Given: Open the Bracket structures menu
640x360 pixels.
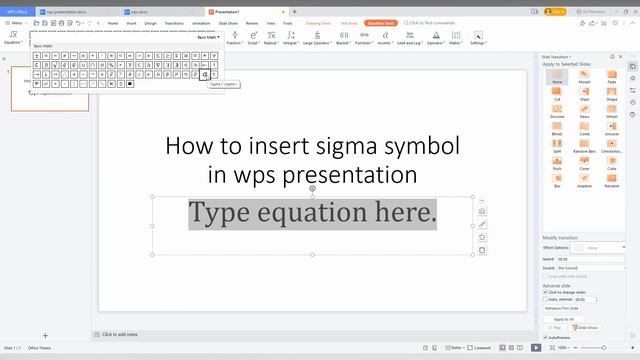Looking at the screenshot, I should [344, 38].
